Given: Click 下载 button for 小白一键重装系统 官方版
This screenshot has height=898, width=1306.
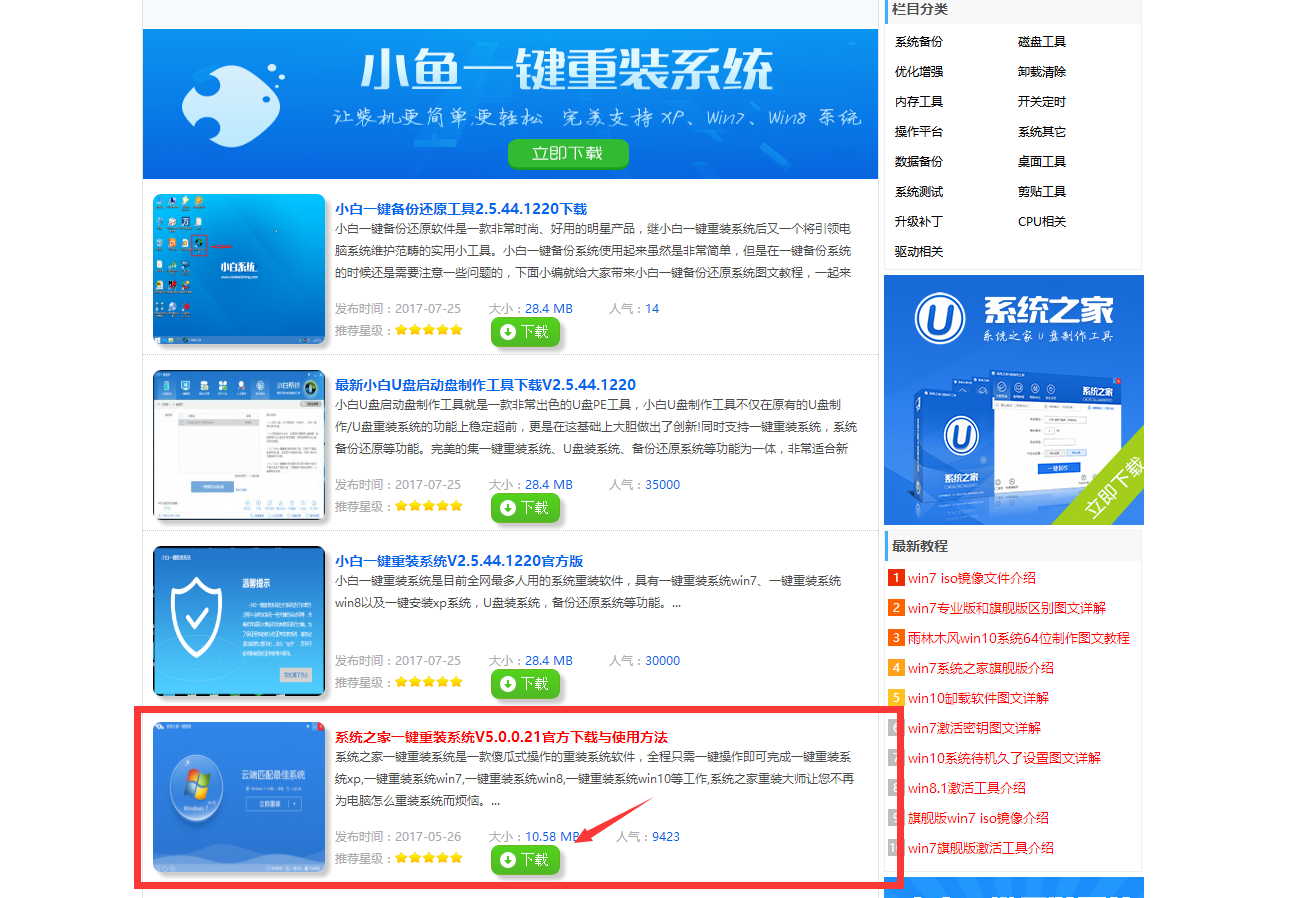Looking at the screenshot, I should point(525,684).
